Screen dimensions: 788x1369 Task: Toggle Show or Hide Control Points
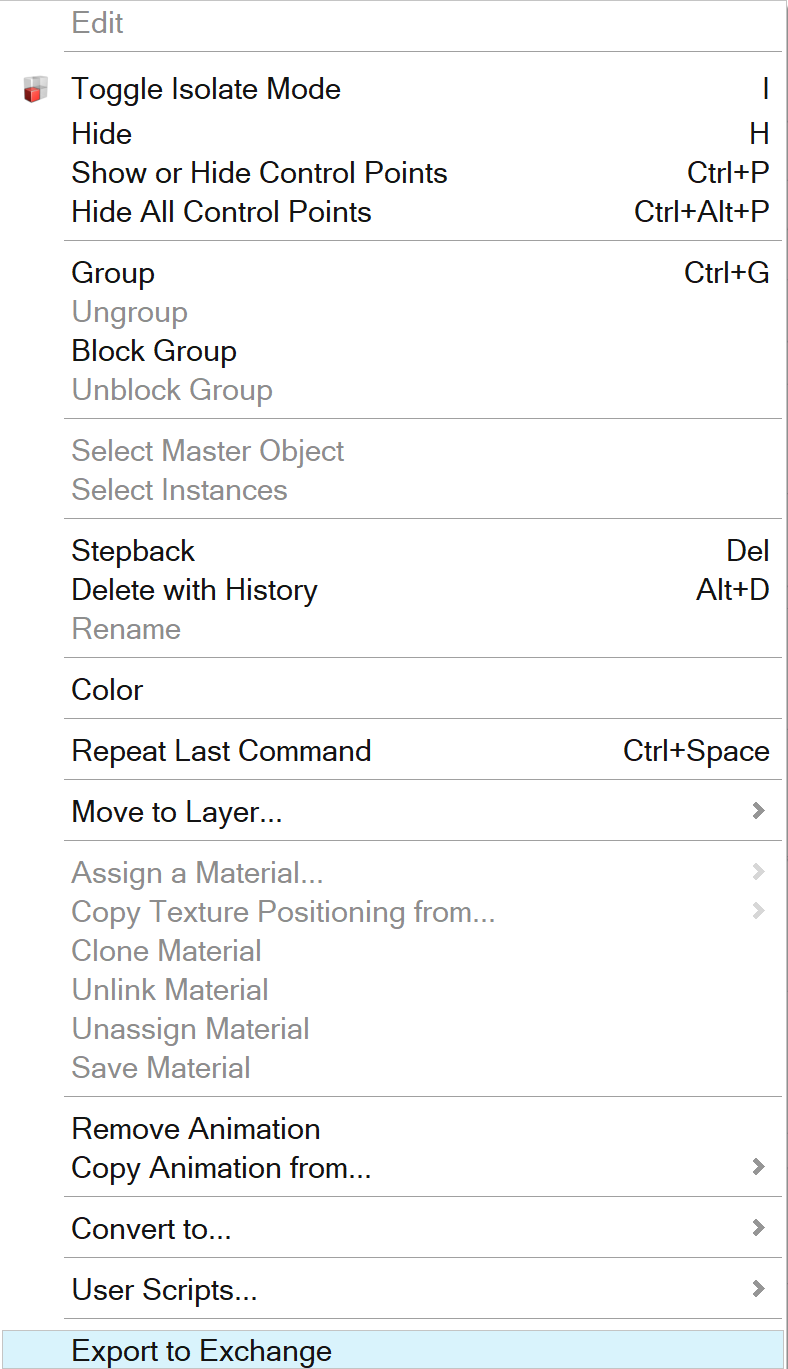pos(259,173)
